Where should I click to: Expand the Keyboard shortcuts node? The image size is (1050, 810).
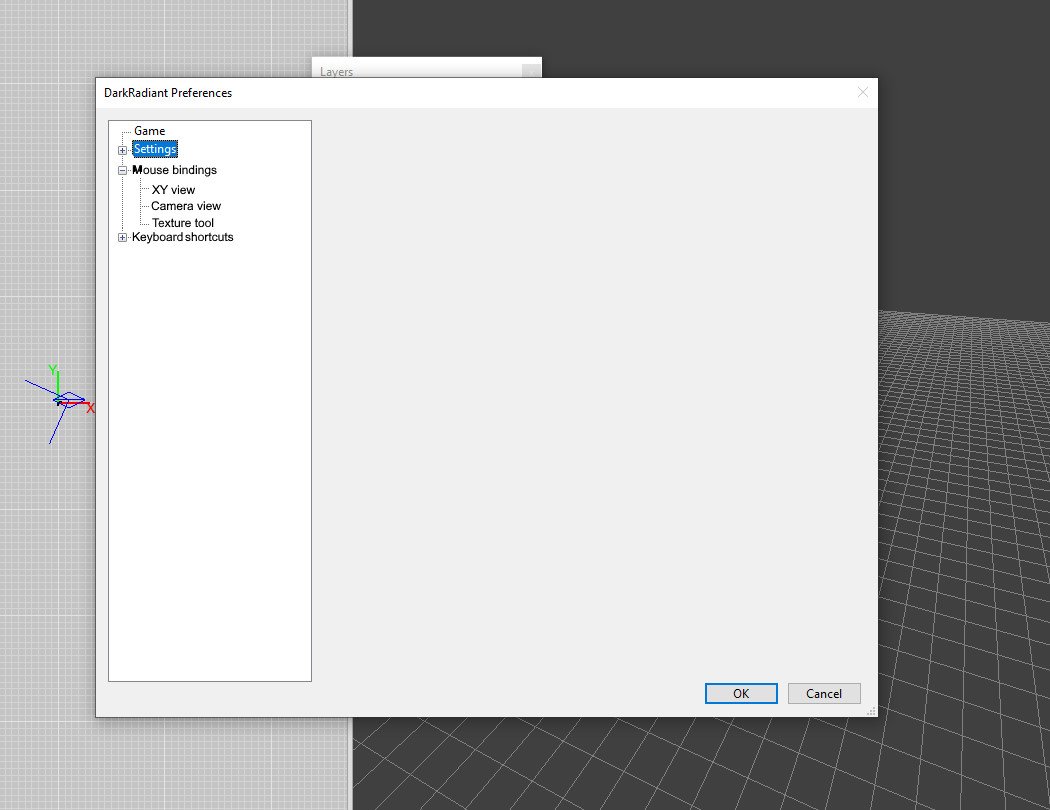point(123,237)
